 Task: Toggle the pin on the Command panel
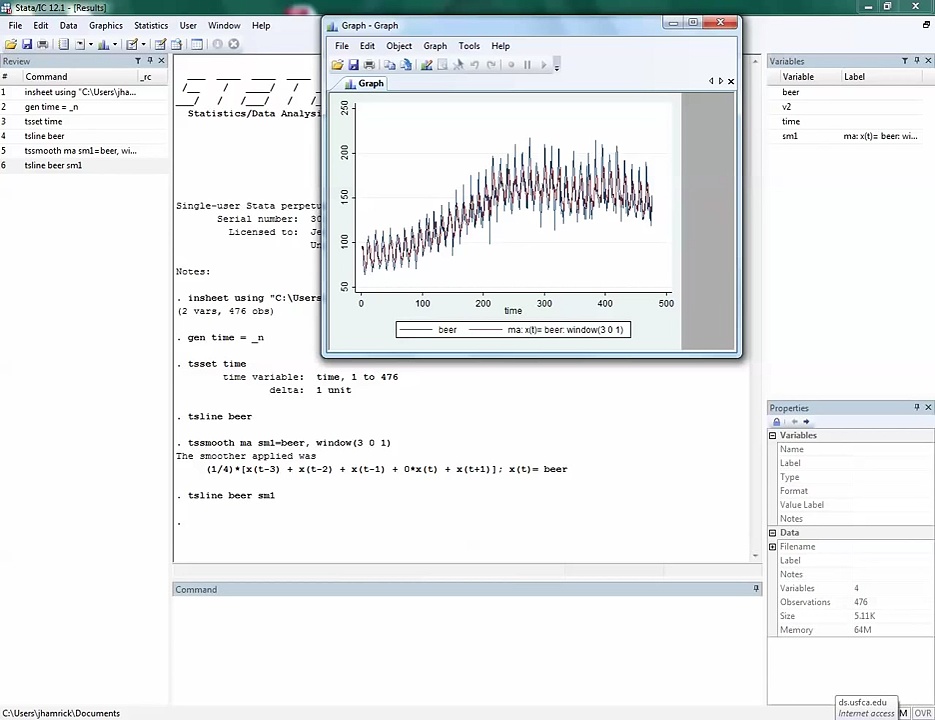pyautogui.click(x=756, y=589)
